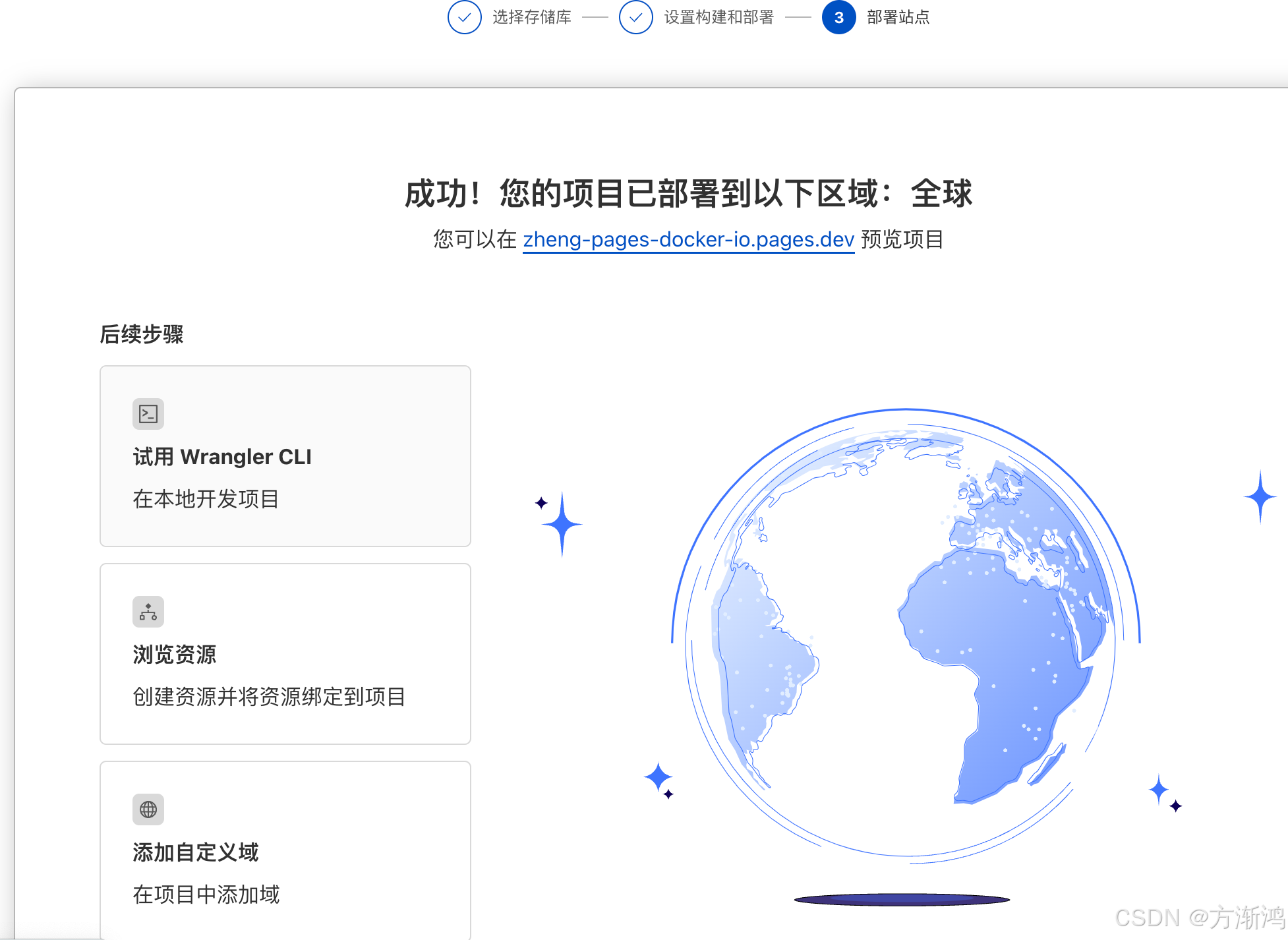Click the 在项目中添加域 description text

(206, 895)
